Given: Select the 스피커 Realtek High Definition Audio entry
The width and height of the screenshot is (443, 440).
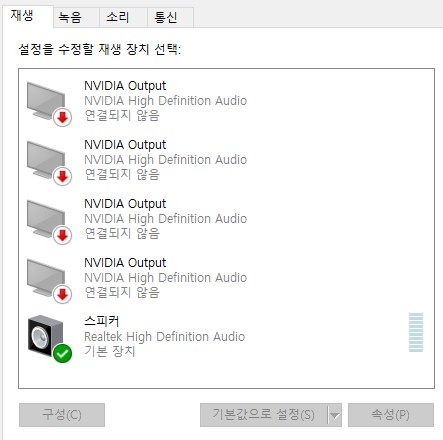Looking at the screenshot, I should (226, 337).
